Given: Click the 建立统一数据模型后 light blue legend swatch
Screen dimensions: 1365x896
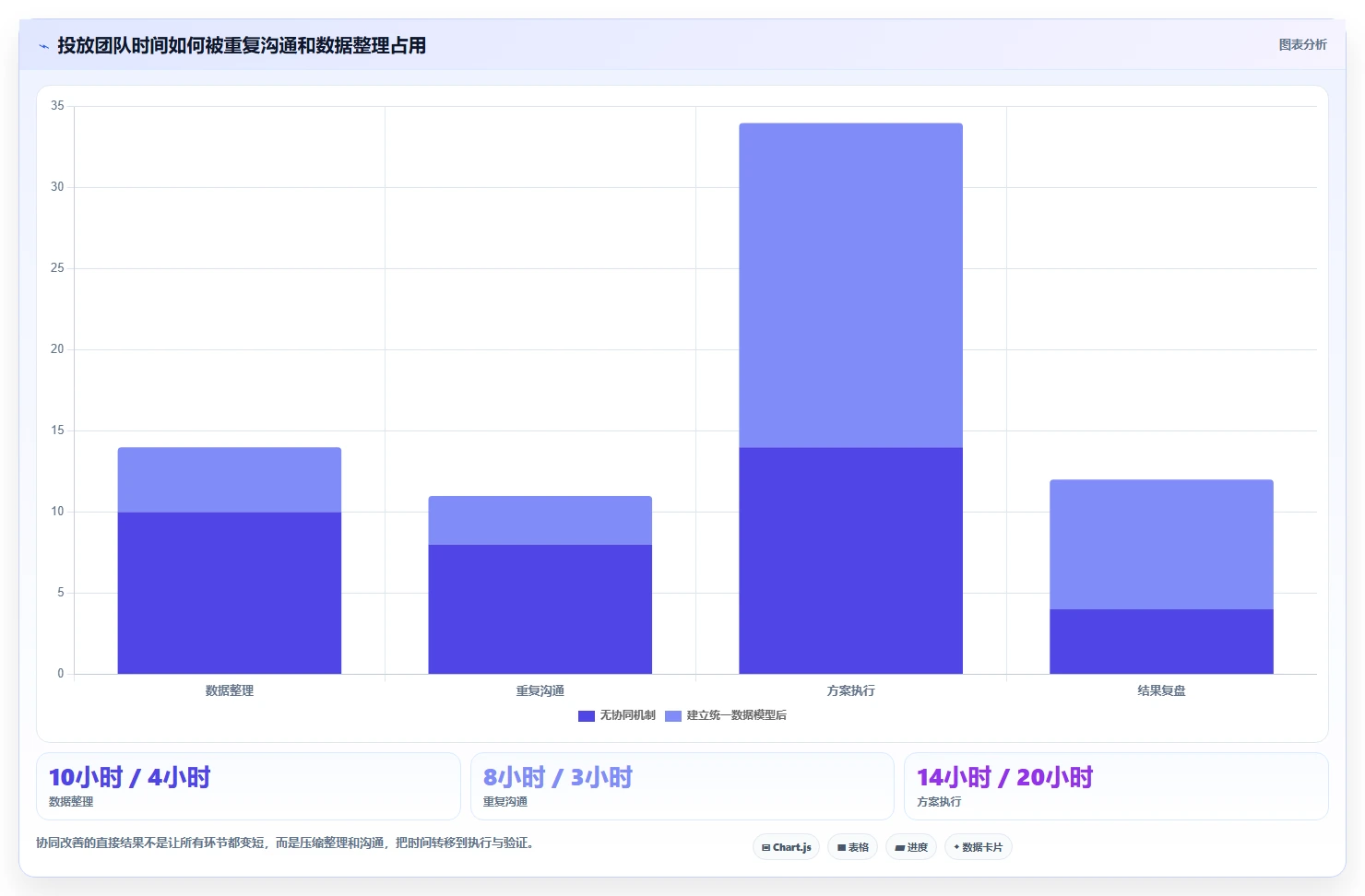Looking at the screenshot, I should (673, 716).
